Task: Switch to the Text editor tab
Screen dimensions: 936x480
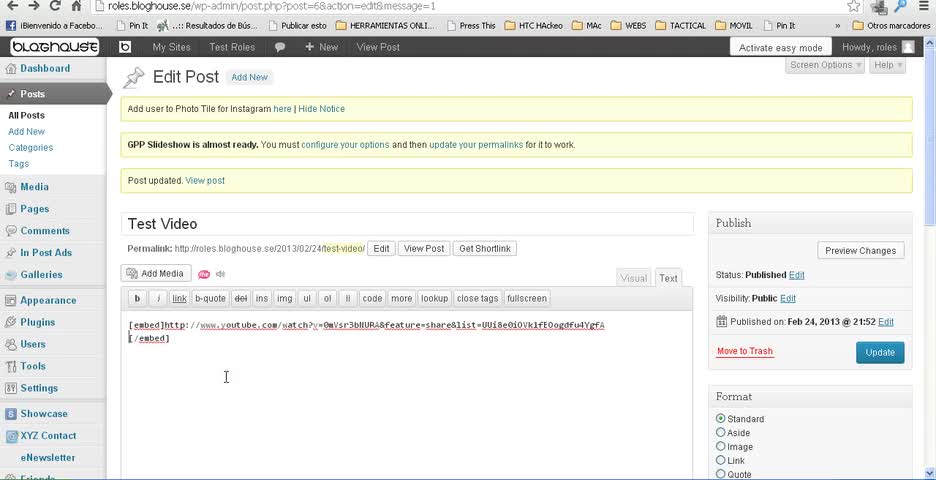Action: coord(668,278)
